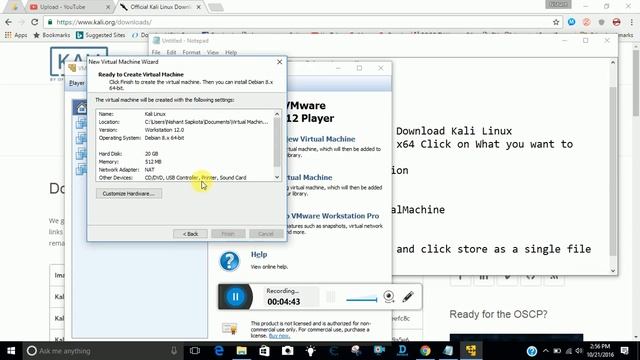Open the taskbar clock showing 2:56 PM
Viewport: 640px width, 360px height.
[x=600, y=351]
